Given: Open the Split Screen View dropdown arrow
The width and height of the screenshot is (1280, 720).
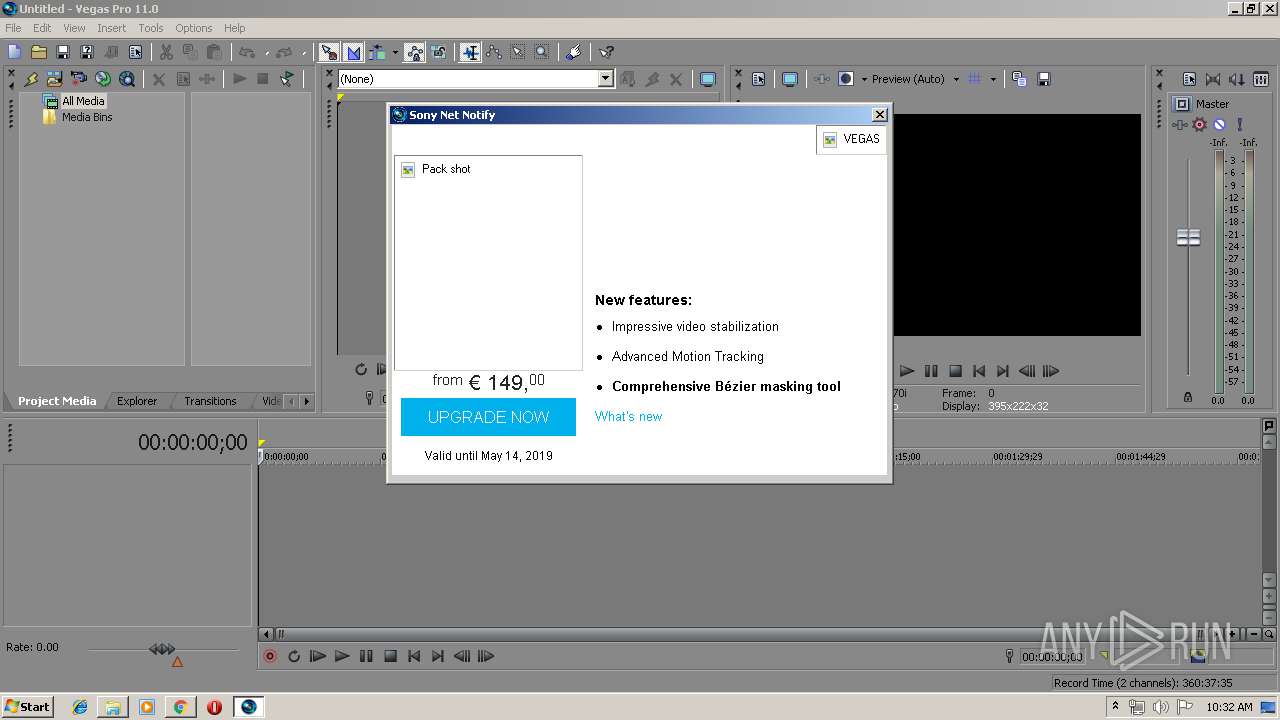Looking at the screenshot, I should coord(864,79).
